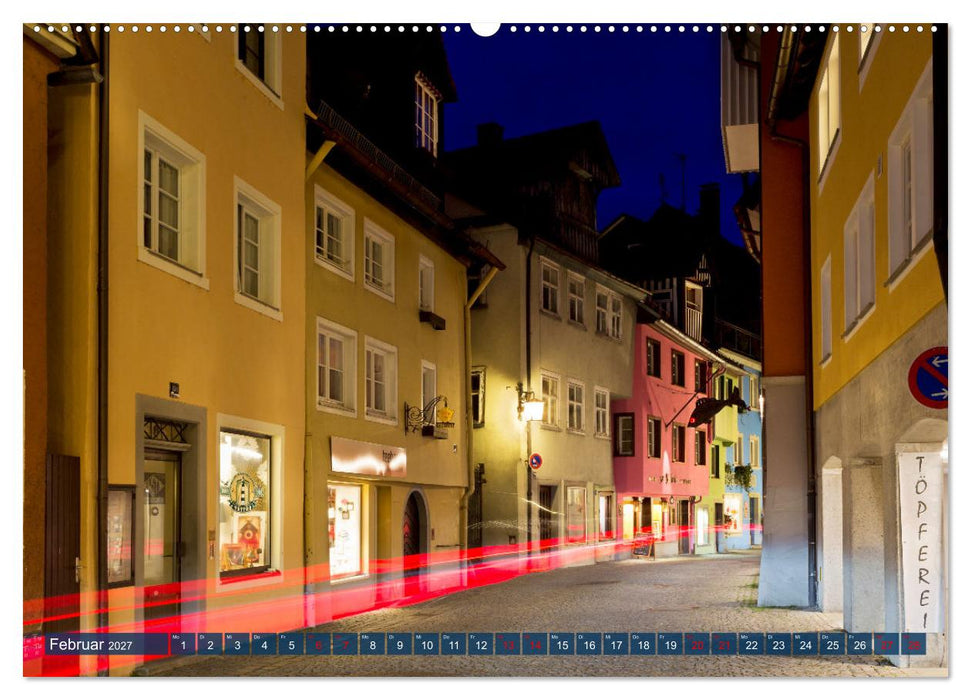Click day 26 in the calendar strip
This screenshot has width=971, height=700.
click(x=860, y=644)
